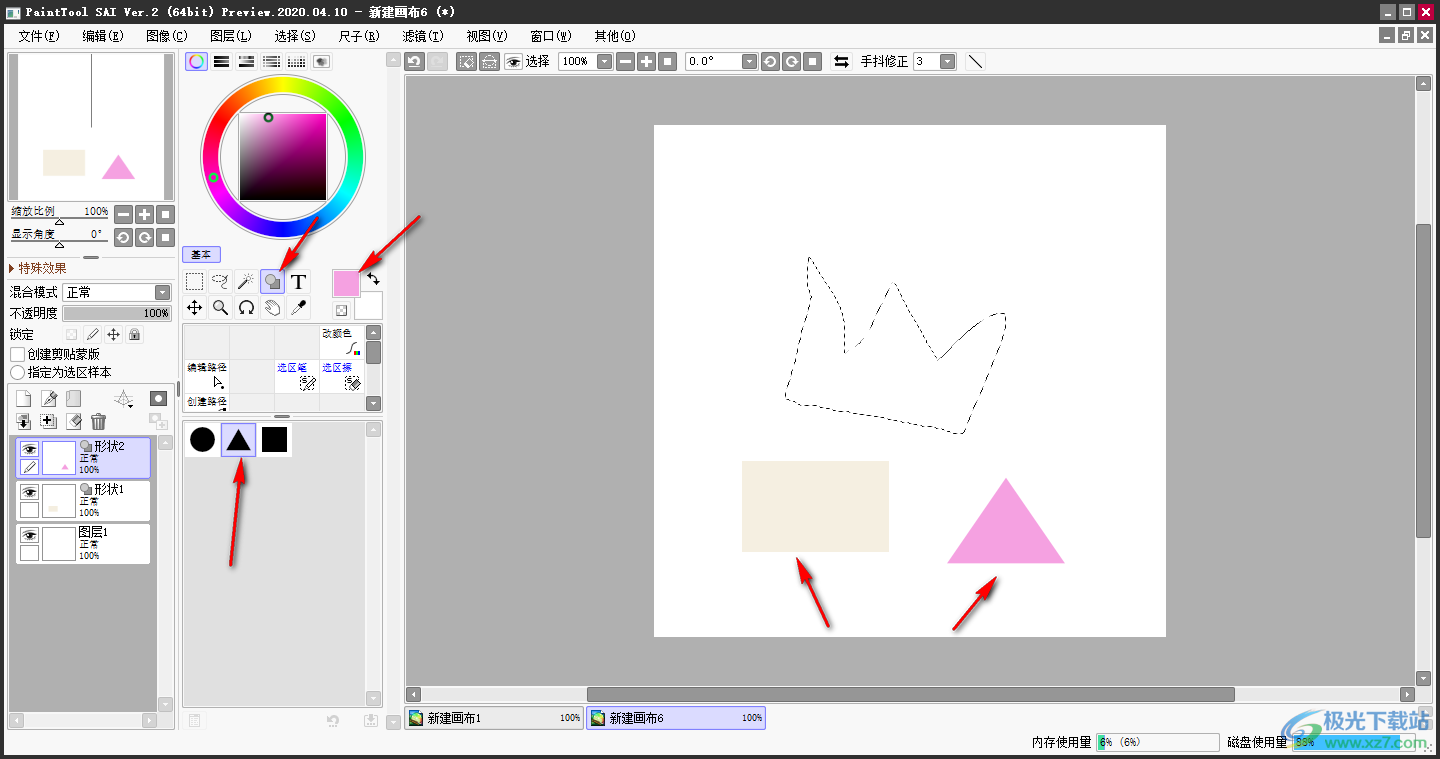Create a new layer folder
Viewport: 1440px width, 759px height.
click(x=73, y=399)
